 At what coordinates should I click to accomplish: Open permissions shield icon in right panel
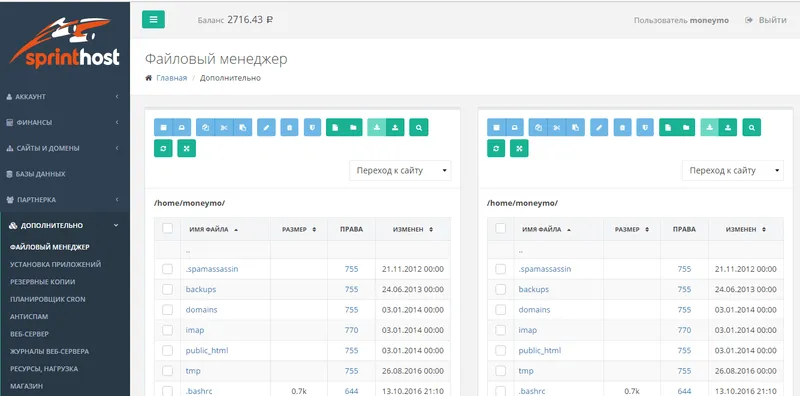(645, 127)
